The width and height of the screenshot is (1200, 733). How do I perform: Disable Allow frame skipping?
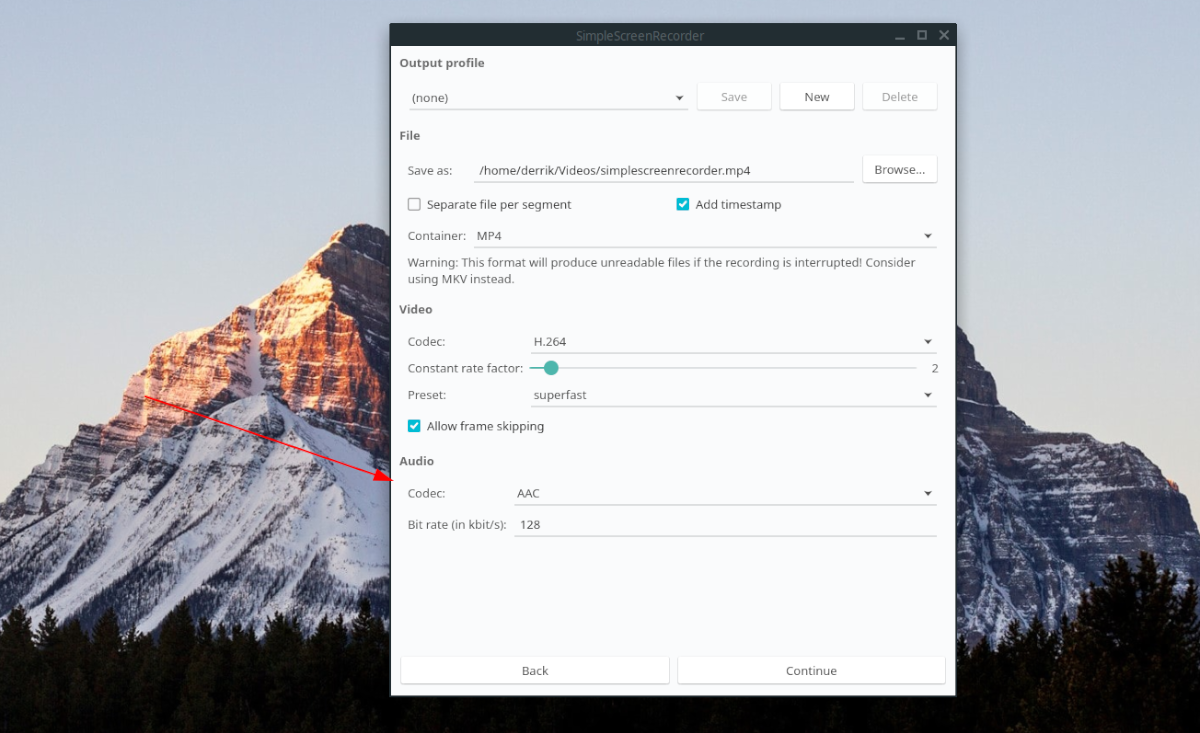tap(414, 426)
